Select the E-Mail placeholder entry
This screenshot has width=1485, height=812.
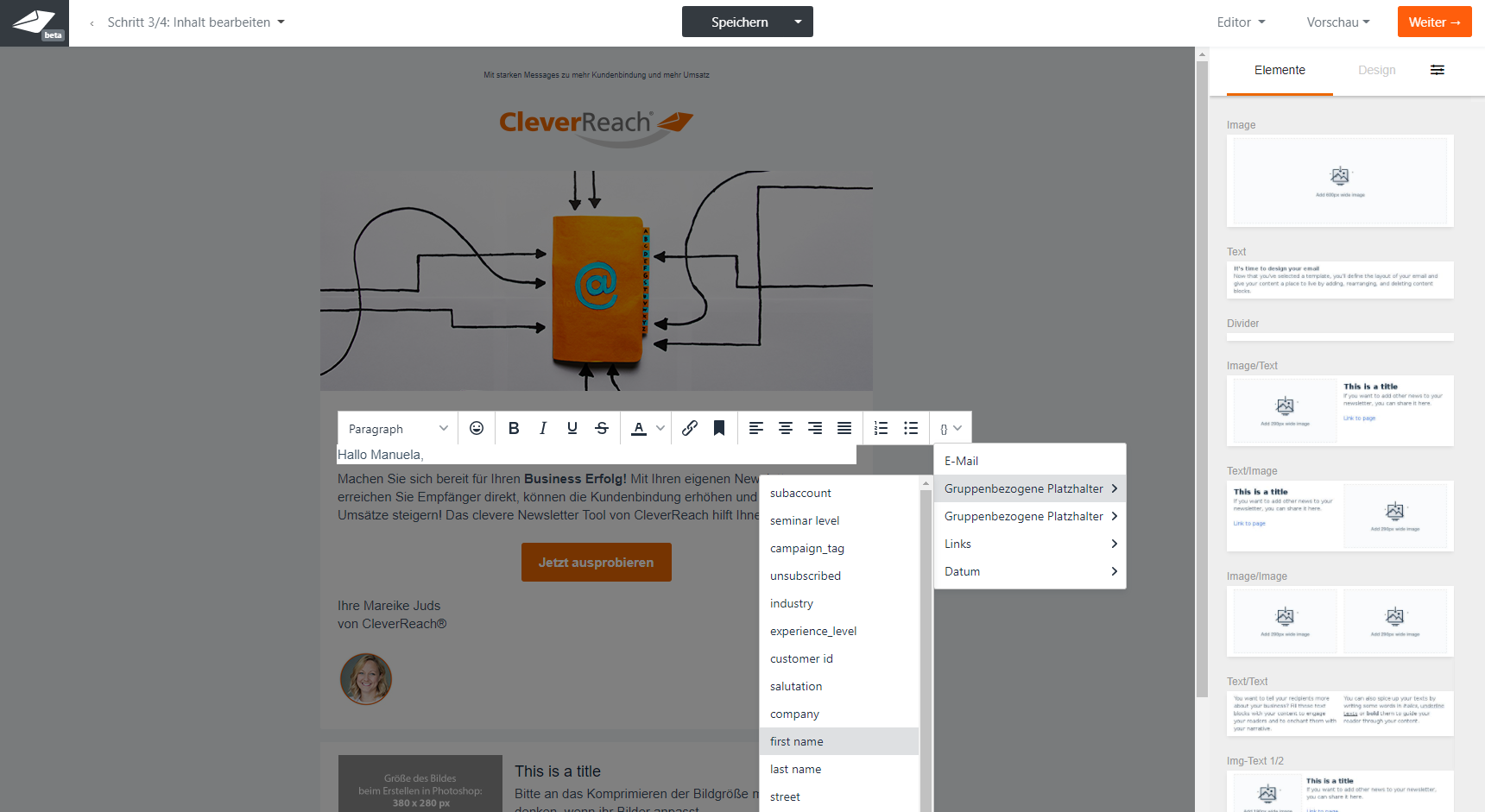coord(1030,461)
